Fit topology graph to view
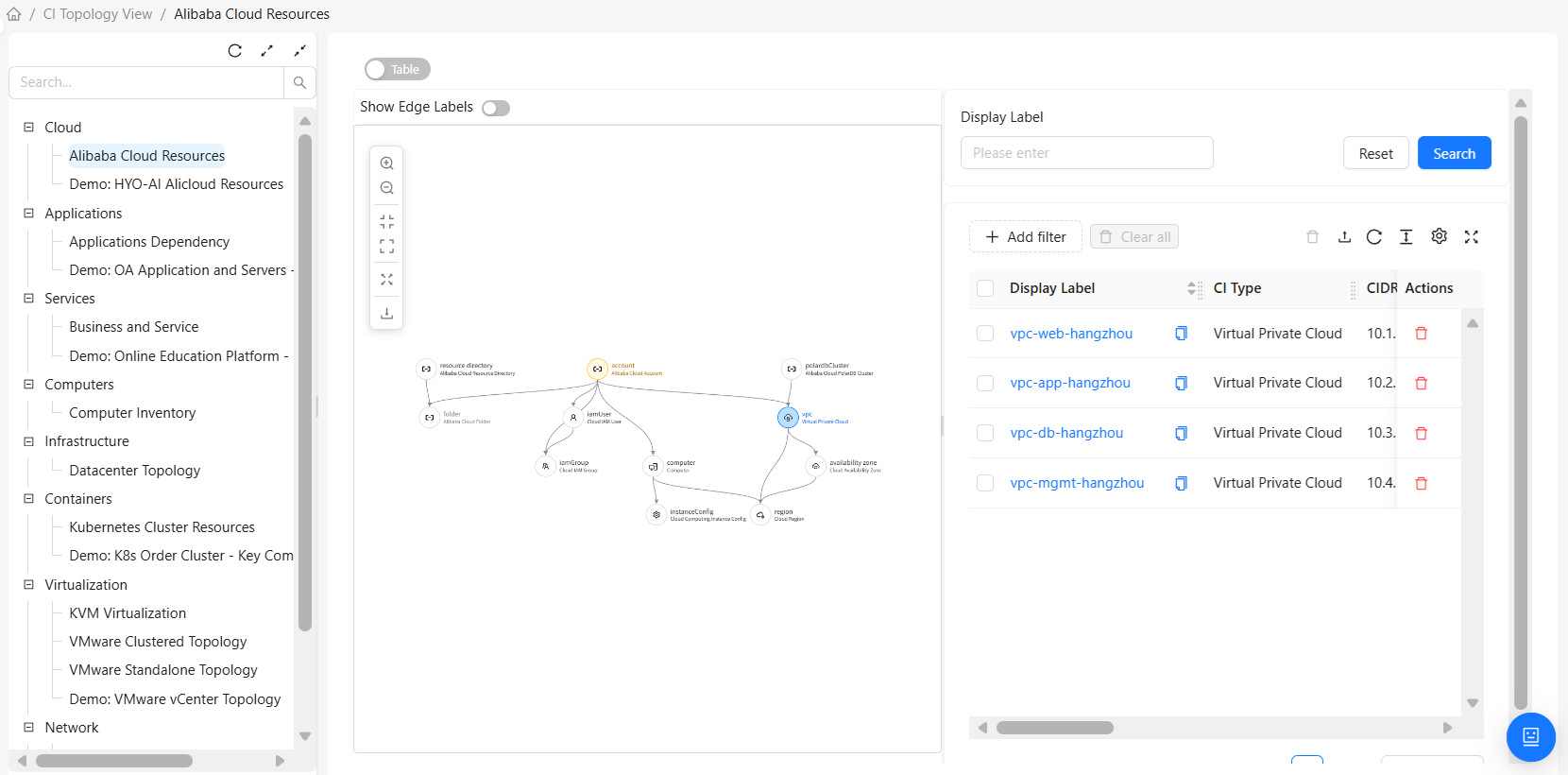1568x775 pixels. tap(387, 221)
